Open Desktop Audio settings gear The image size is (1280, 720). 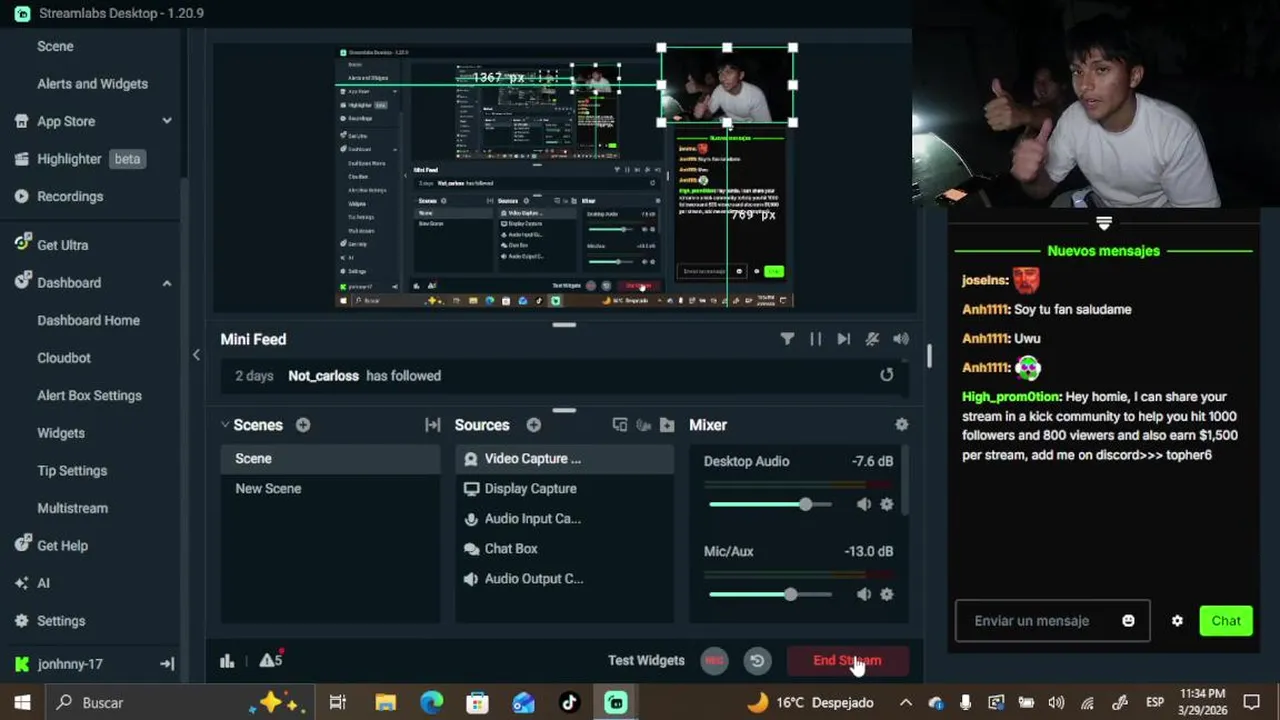[x=886, y=504]
